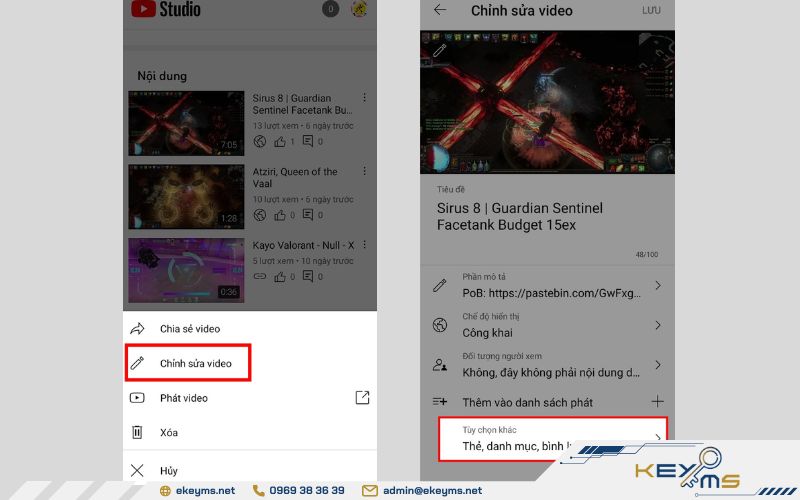Click the 48/100 character counter
Viewport: 800px width, 500px height.
pos(647,254)
